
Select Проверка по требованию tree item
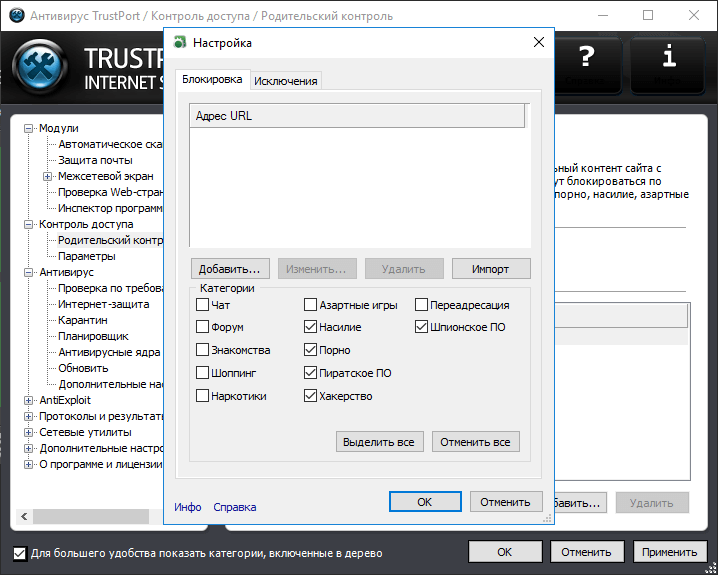110,288
